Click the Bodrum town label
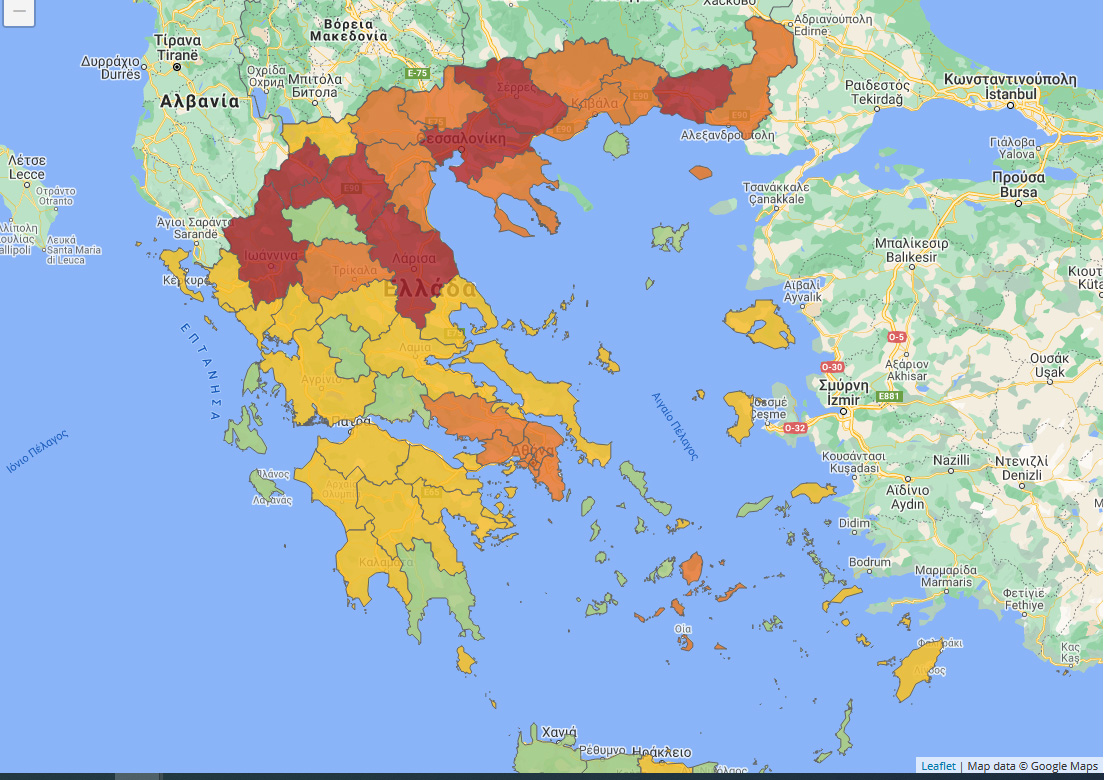The height and width of the screenshot is (780, 1104). [x=870, y=562]
